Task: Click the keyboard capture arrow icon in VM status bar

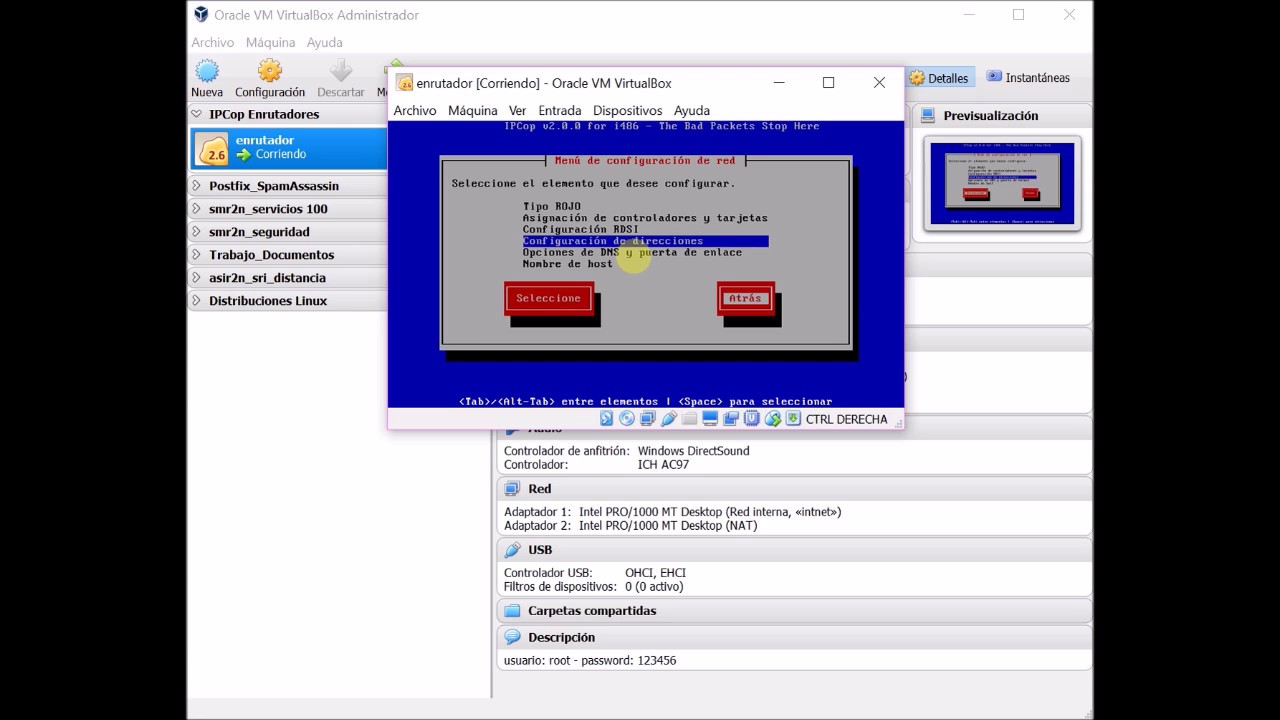Action: point(793,419)
